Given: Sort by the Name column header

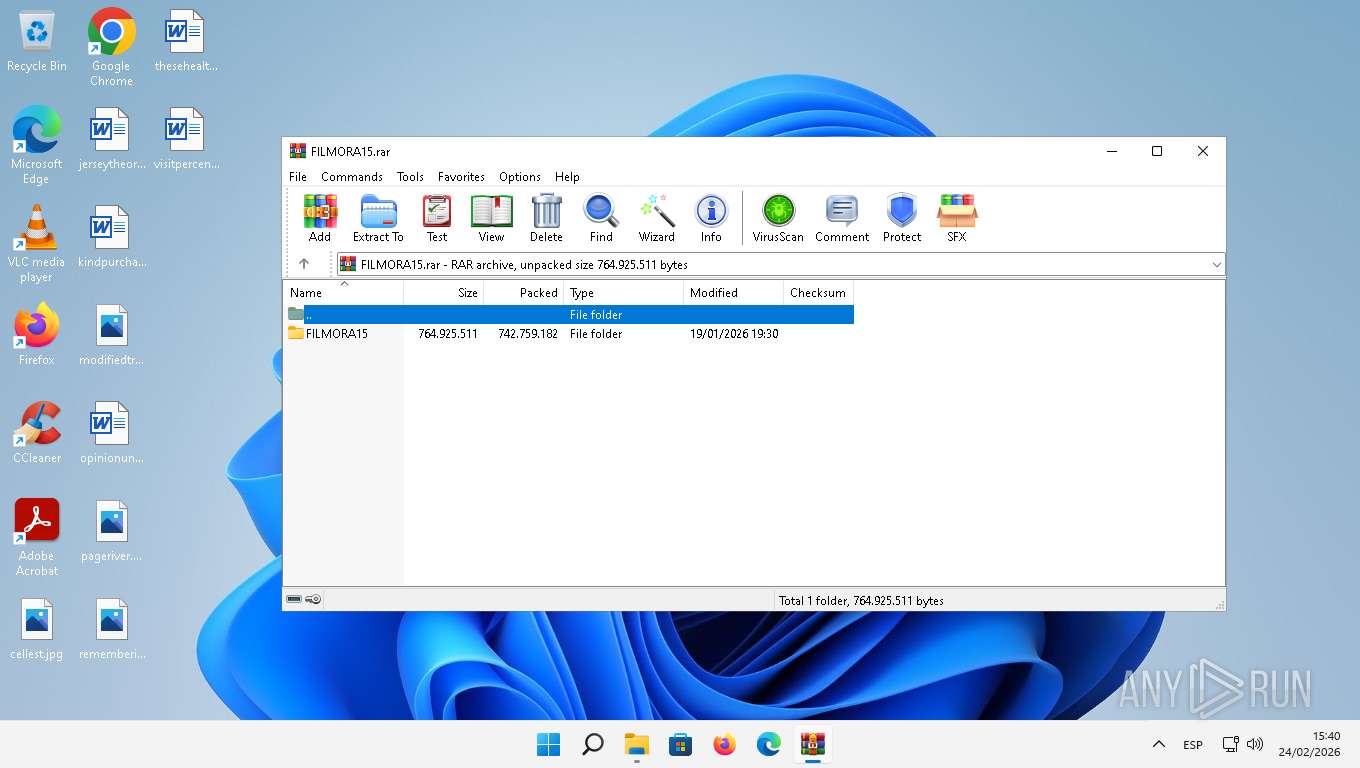Looking at the screenshot, I should pyautogui.click(x=344, y=293).
